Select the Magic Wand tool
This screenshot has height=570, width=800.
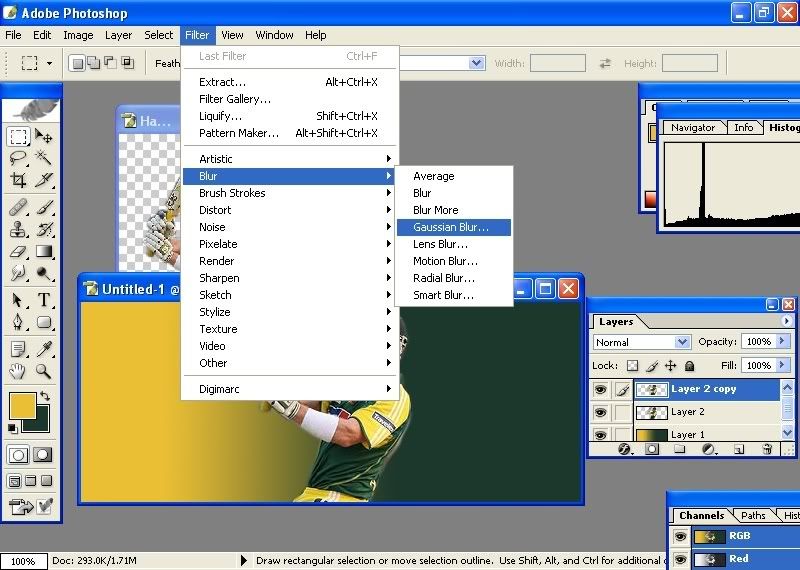(x=43, y=158)
